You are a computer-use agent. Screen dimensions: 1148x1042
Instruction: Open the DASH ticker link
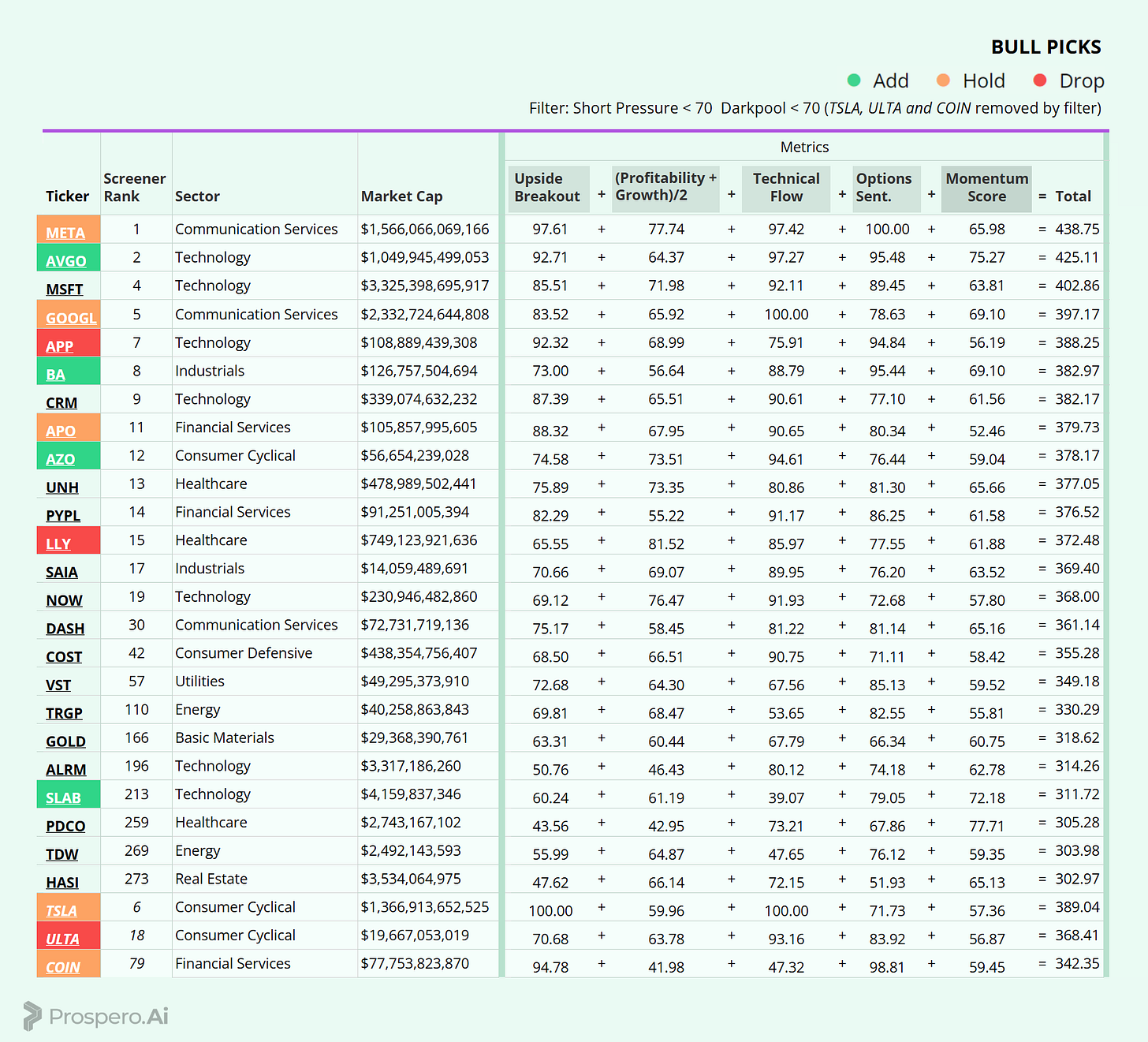(65, 629)
